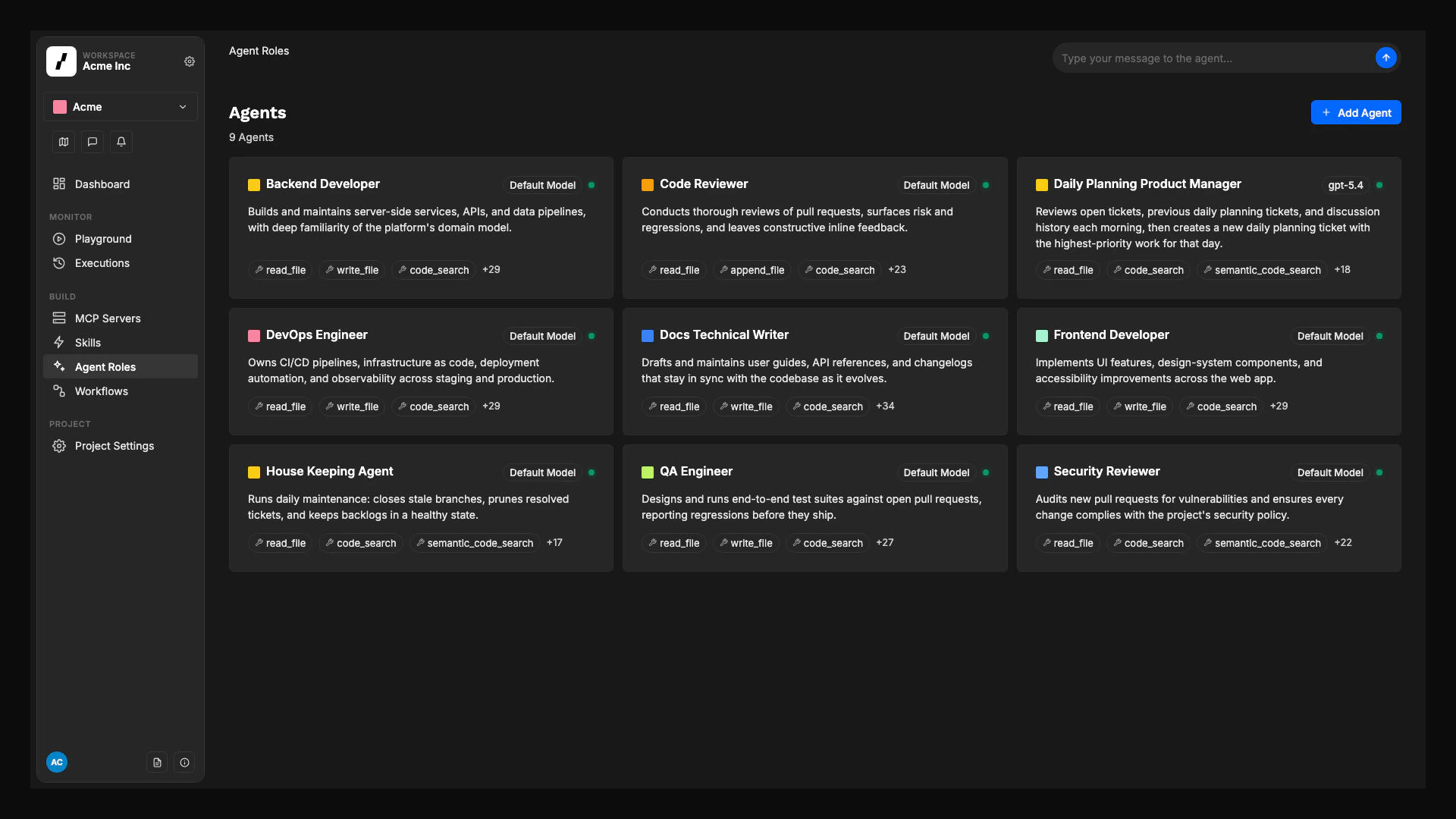Image resolution: width=1456 pixels, height=819 pixels.
Task: Open the chat bubble icon in sidebar
Action: [x=93, y=142]
